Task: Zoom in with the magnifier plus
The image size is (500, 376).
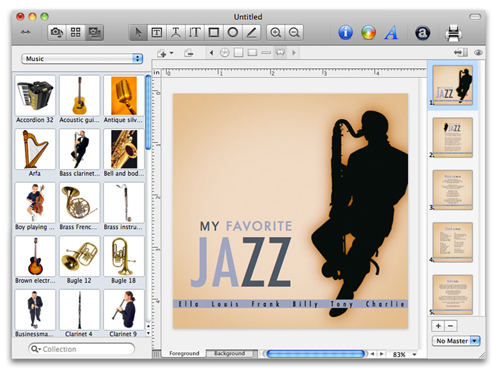Action: coord(276,33)
